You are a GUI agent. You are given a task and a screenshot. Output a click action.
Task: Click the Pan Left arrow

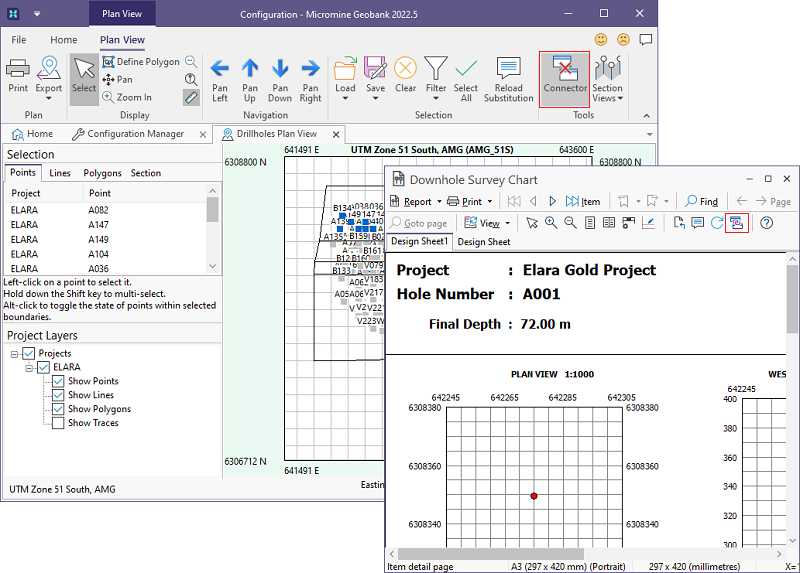pyautogui.click(x=220, y=79)
